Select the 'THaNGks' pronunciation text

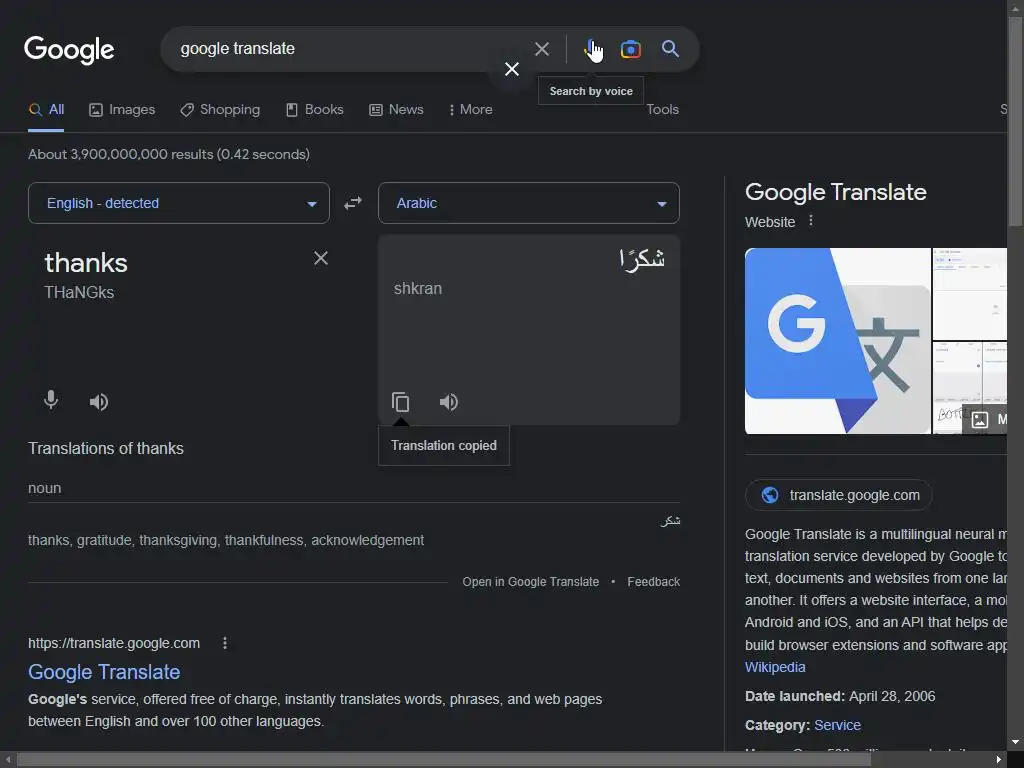click(79, 292)
